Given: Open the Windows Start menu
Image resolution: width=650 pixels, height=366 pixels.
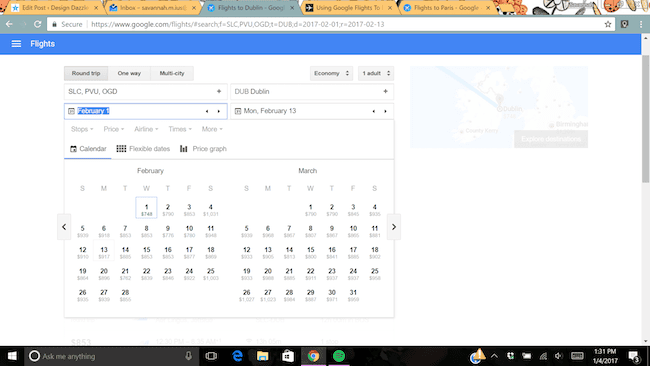Looking at the screenshot, I should [x=12, y=356].
